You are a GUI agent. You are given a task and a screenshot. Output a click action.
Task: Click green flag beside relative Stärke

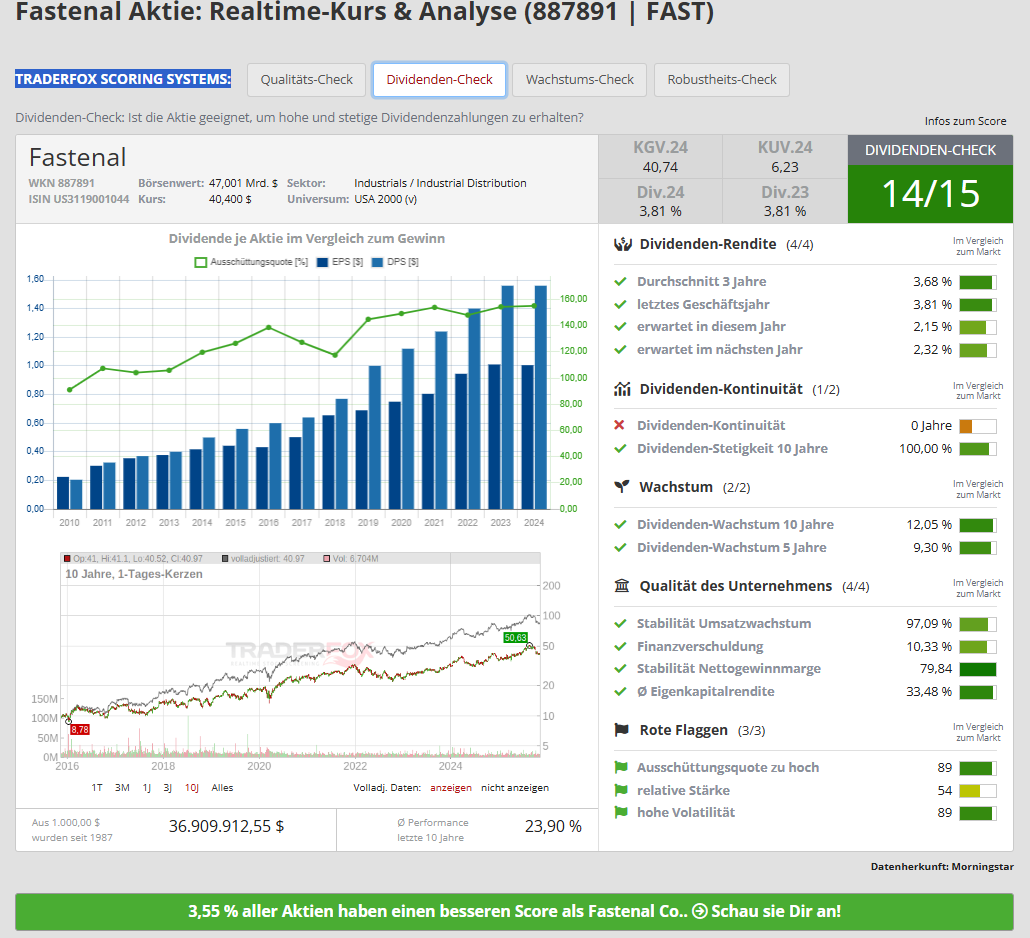coord(621,790)
